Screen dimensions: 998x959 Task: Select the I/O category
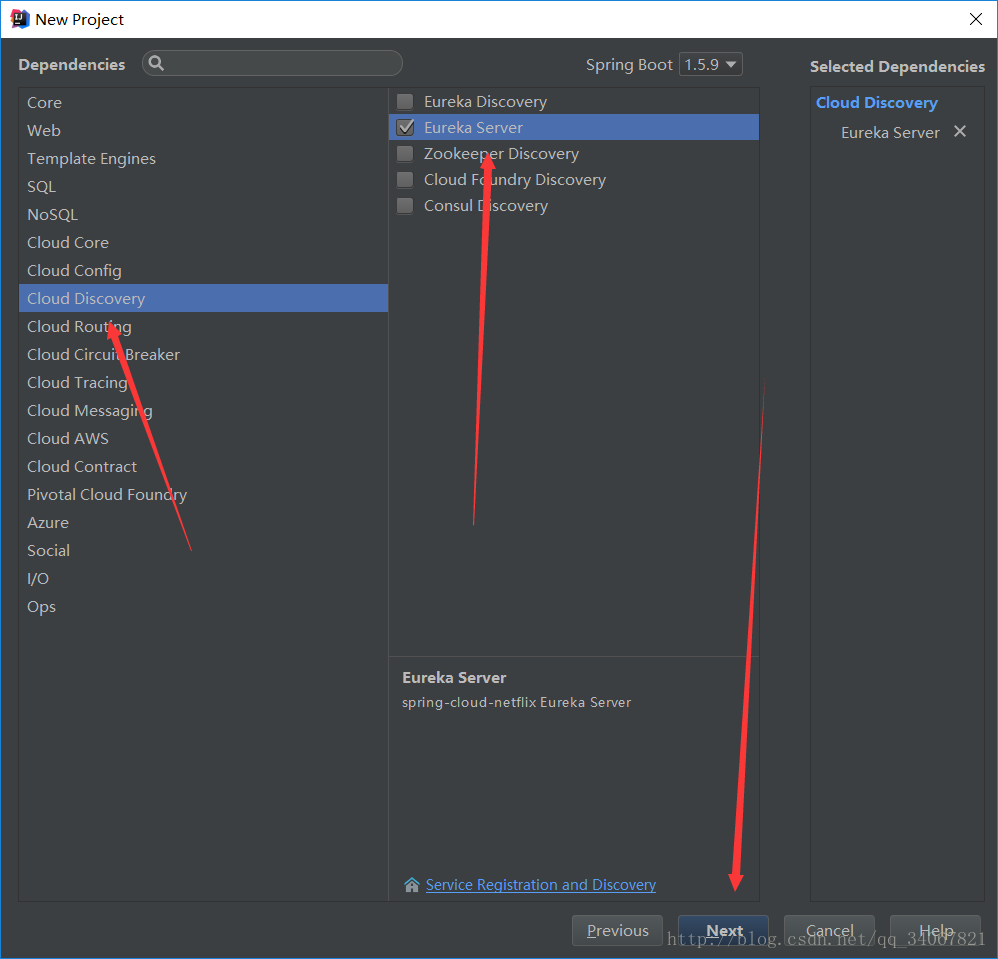203,578
